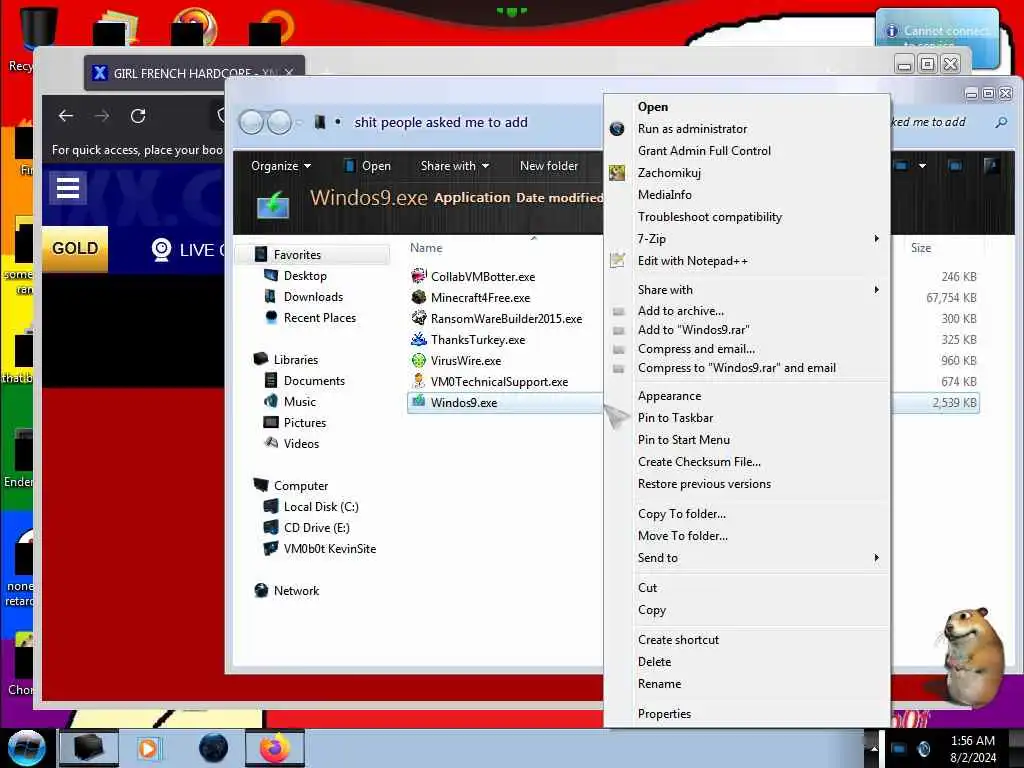This screenshot has height=768, width=1024.
Task: Choose Run as administrator
Action: pos(692,129)
